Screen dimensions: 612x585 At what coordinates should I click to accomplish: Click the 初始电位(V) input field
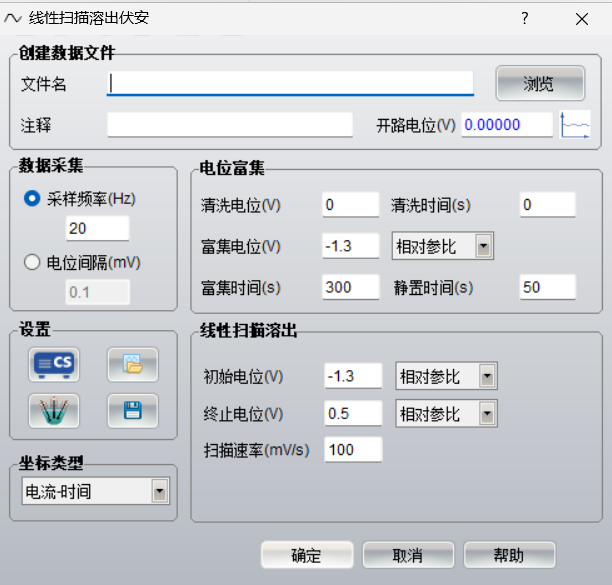click(x=353, y=376)
